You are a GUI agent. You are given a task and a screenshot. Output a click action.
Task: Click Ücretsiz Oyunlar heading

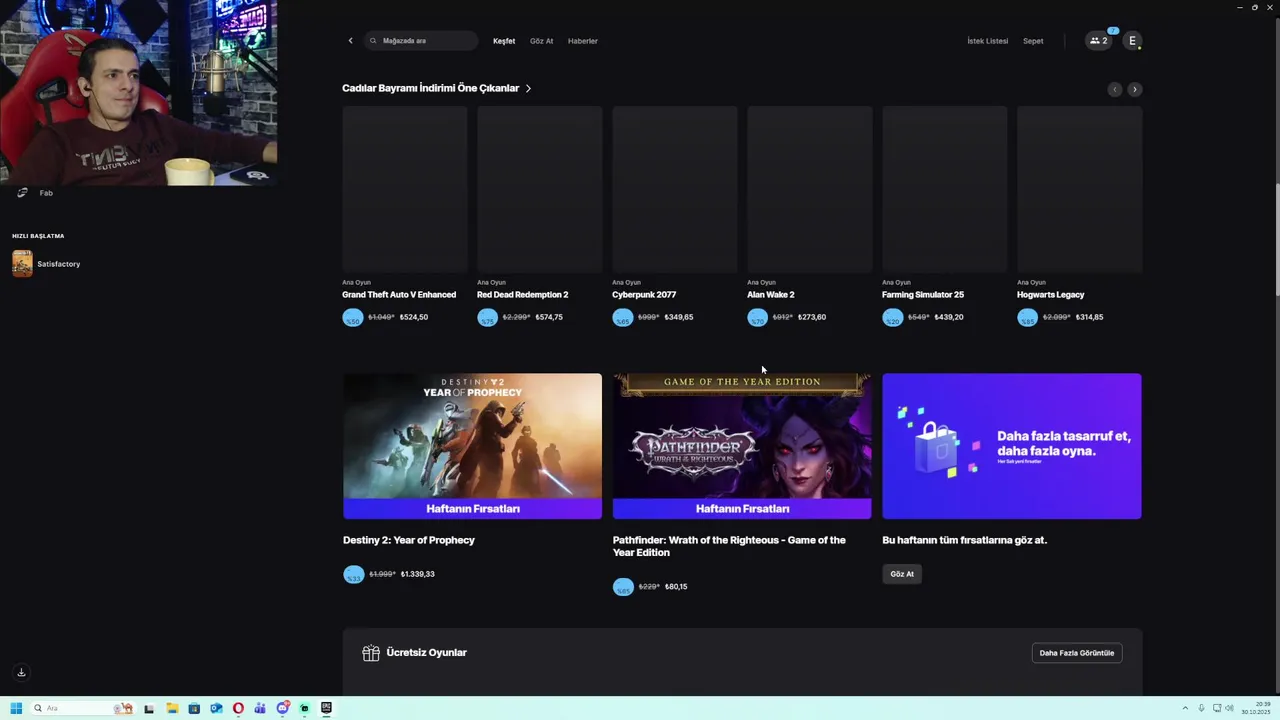pos(427,653)
